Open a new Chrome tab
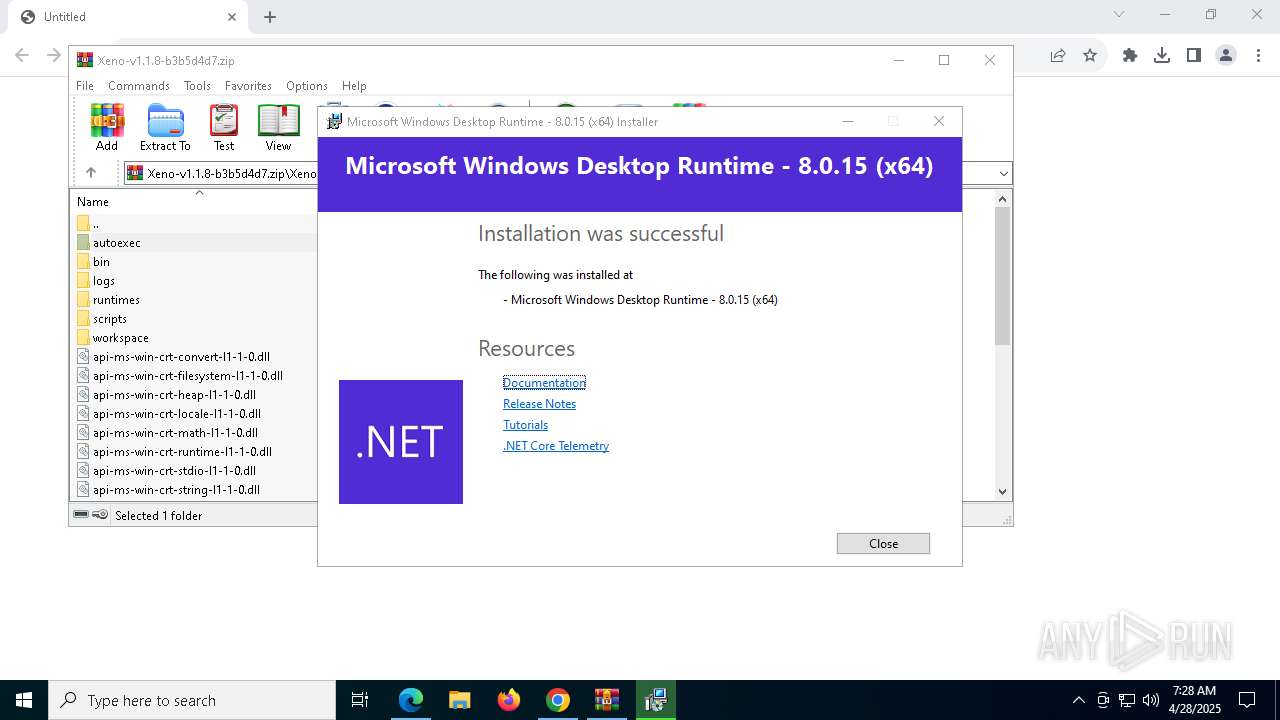This screenshot has height=720, width=1280. (x=270, y=17)
